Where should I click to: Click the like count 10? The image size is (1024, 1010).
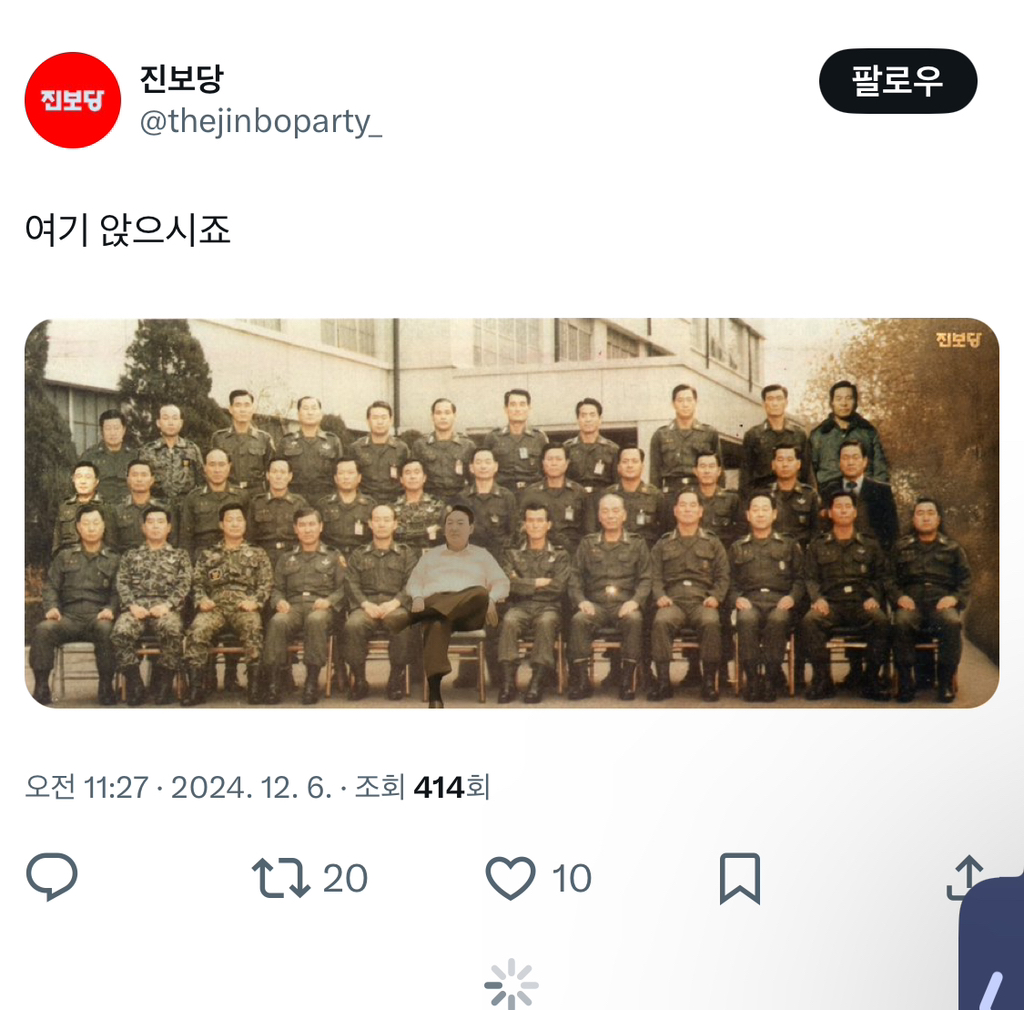click(571, 878)
